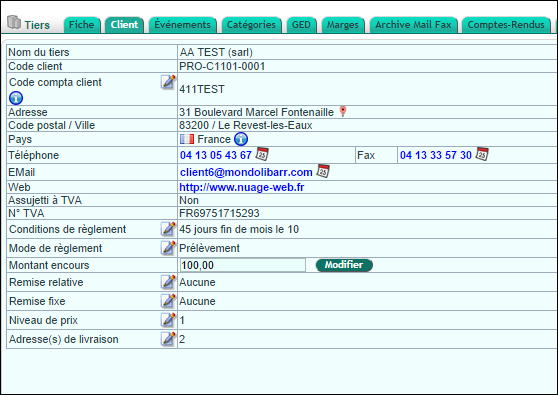Click the Adresse(s) de livraison label

pos(64,339)
